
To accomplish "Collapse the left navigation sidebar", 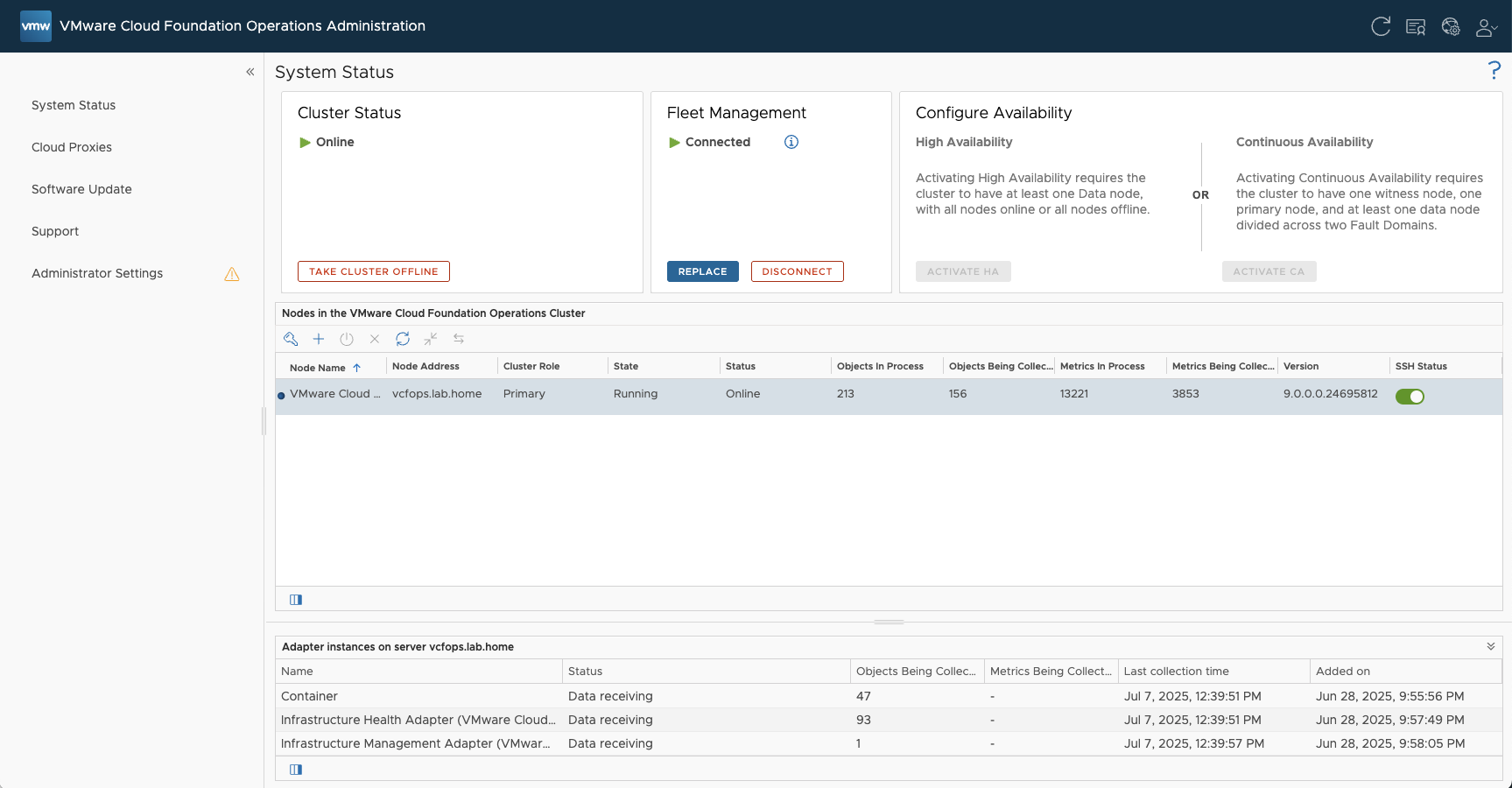I will (x=250, y=72).
